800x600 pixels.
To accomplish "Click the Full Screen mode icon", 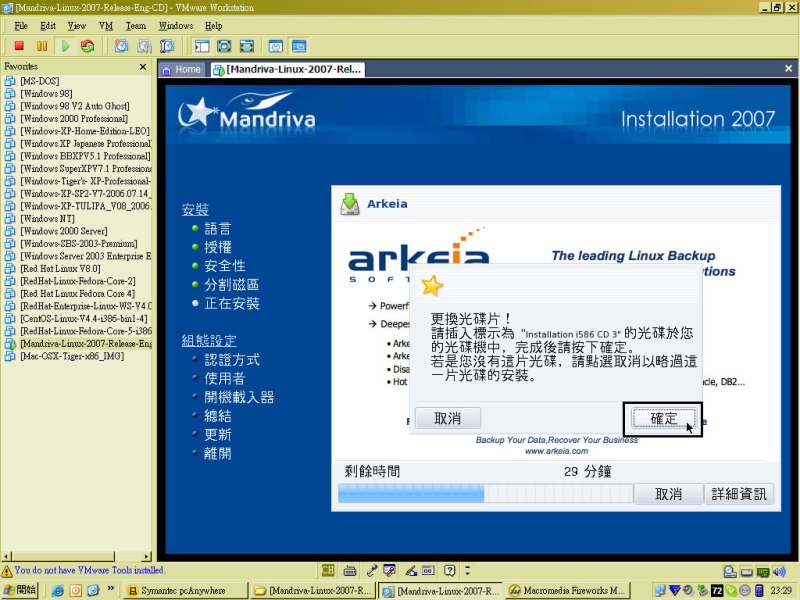I will [x=246, y=46].
